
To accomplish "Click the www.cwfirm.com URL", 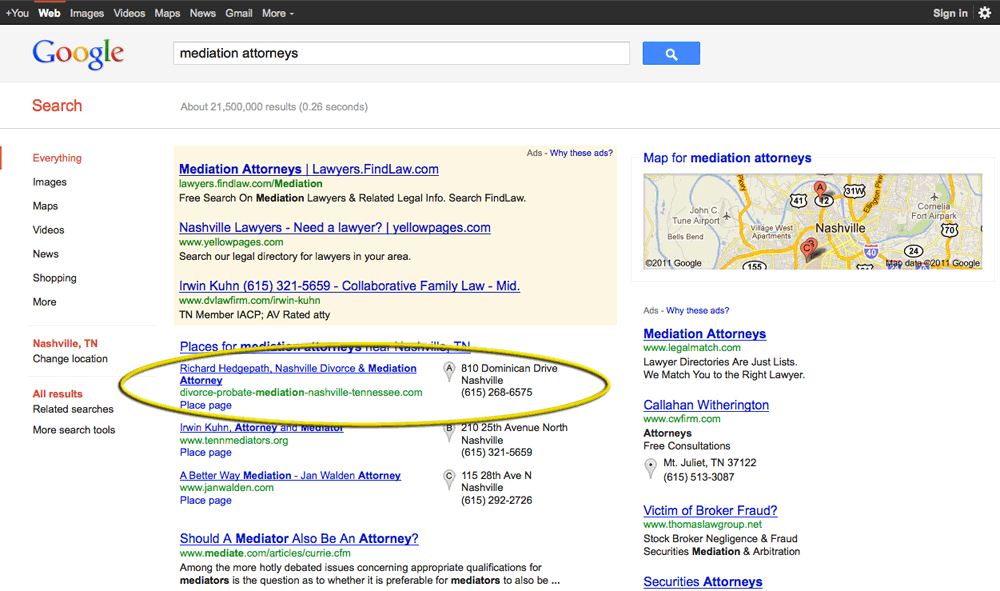I will (682, 419).
